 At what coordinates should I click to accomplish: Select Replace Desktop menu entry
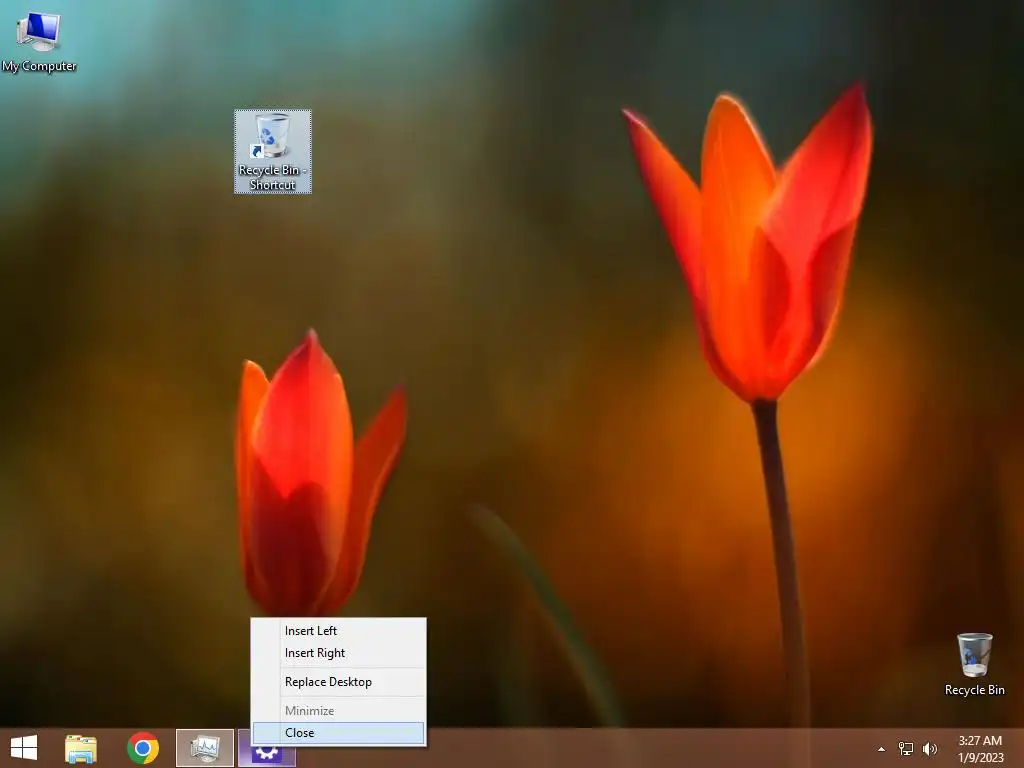pyautogui.click(x=339, y=682)
